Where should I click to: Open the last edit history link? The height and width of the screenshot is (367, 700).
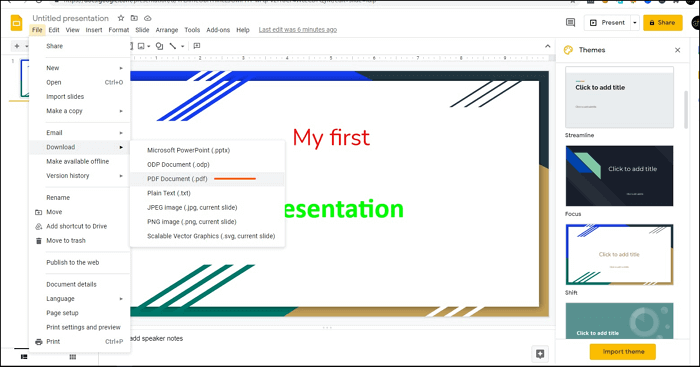pyautogui.click(x=298, y=30)
